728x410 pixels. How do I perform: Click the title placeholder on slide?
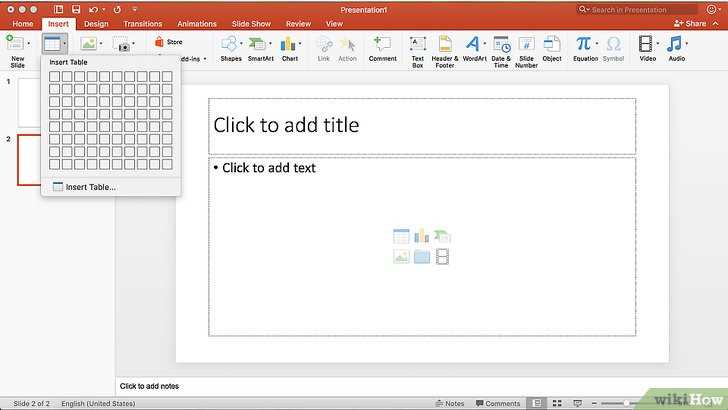pos(422,126)
